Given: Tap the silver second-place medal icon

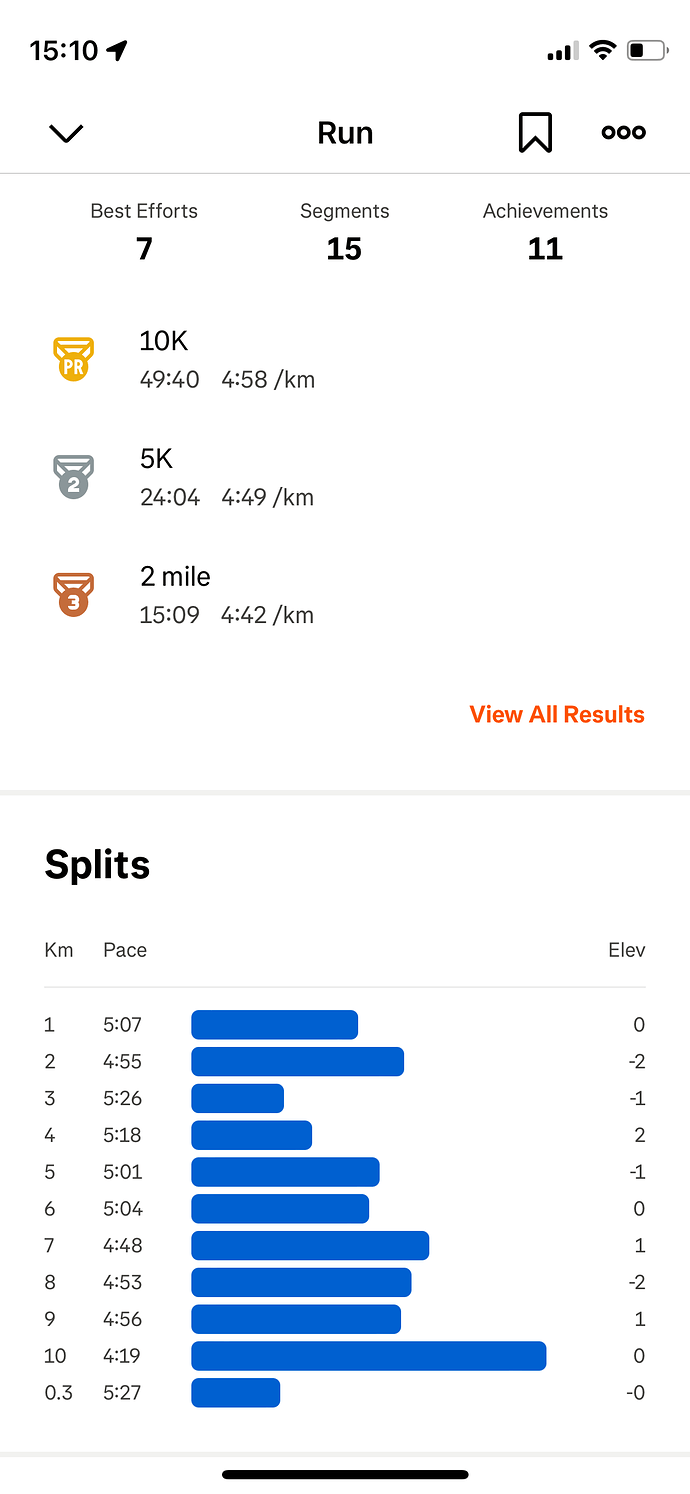Looking at the screenshot, I should tap(73, 476).
